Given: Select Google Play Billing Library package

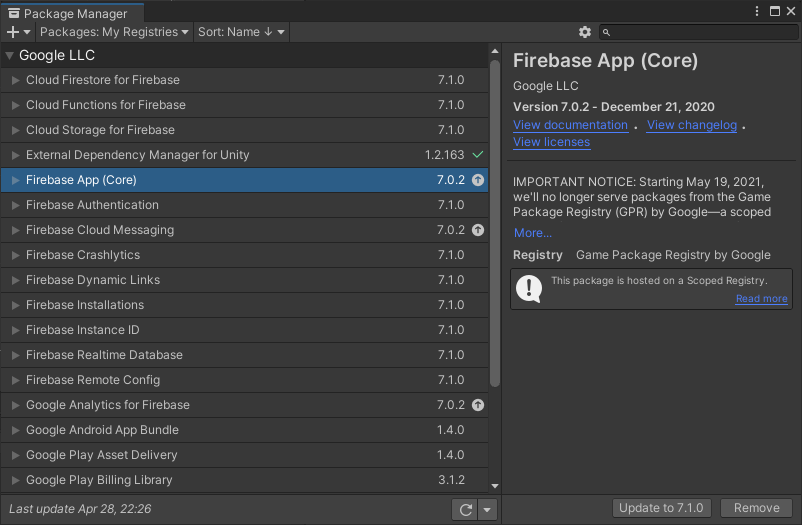Looking at the screenshot, I should tap(244, 480).
